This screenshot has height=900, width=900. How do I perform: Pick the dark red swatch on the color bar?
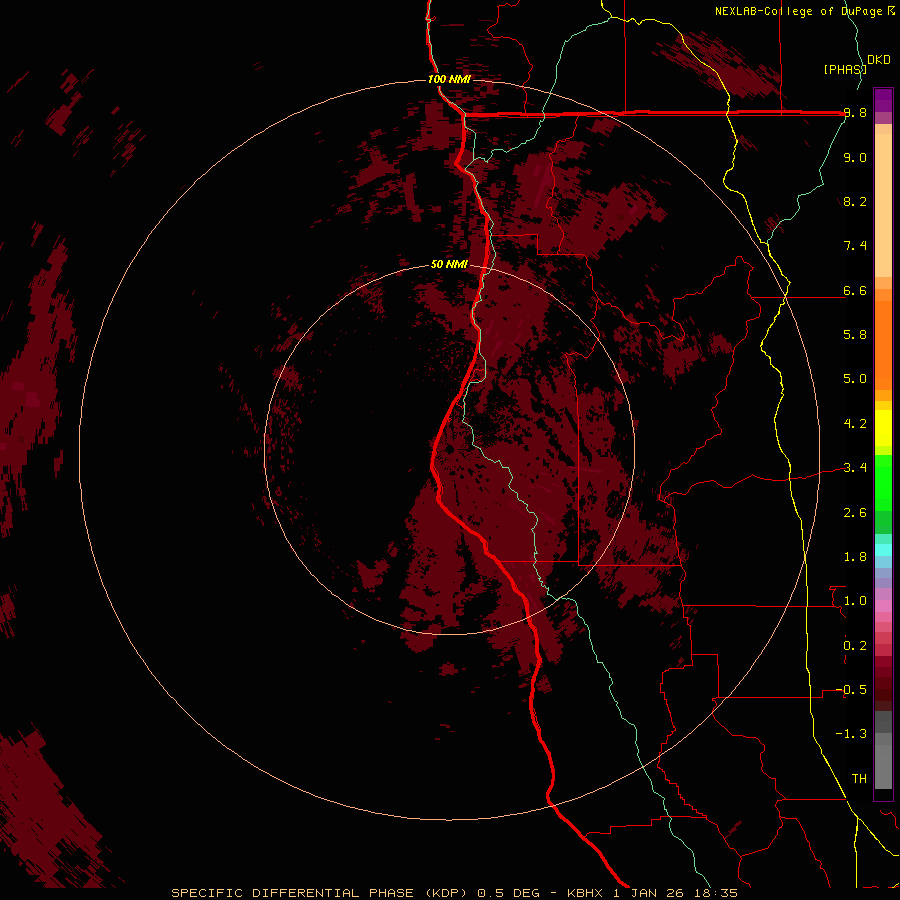point(883,683)
